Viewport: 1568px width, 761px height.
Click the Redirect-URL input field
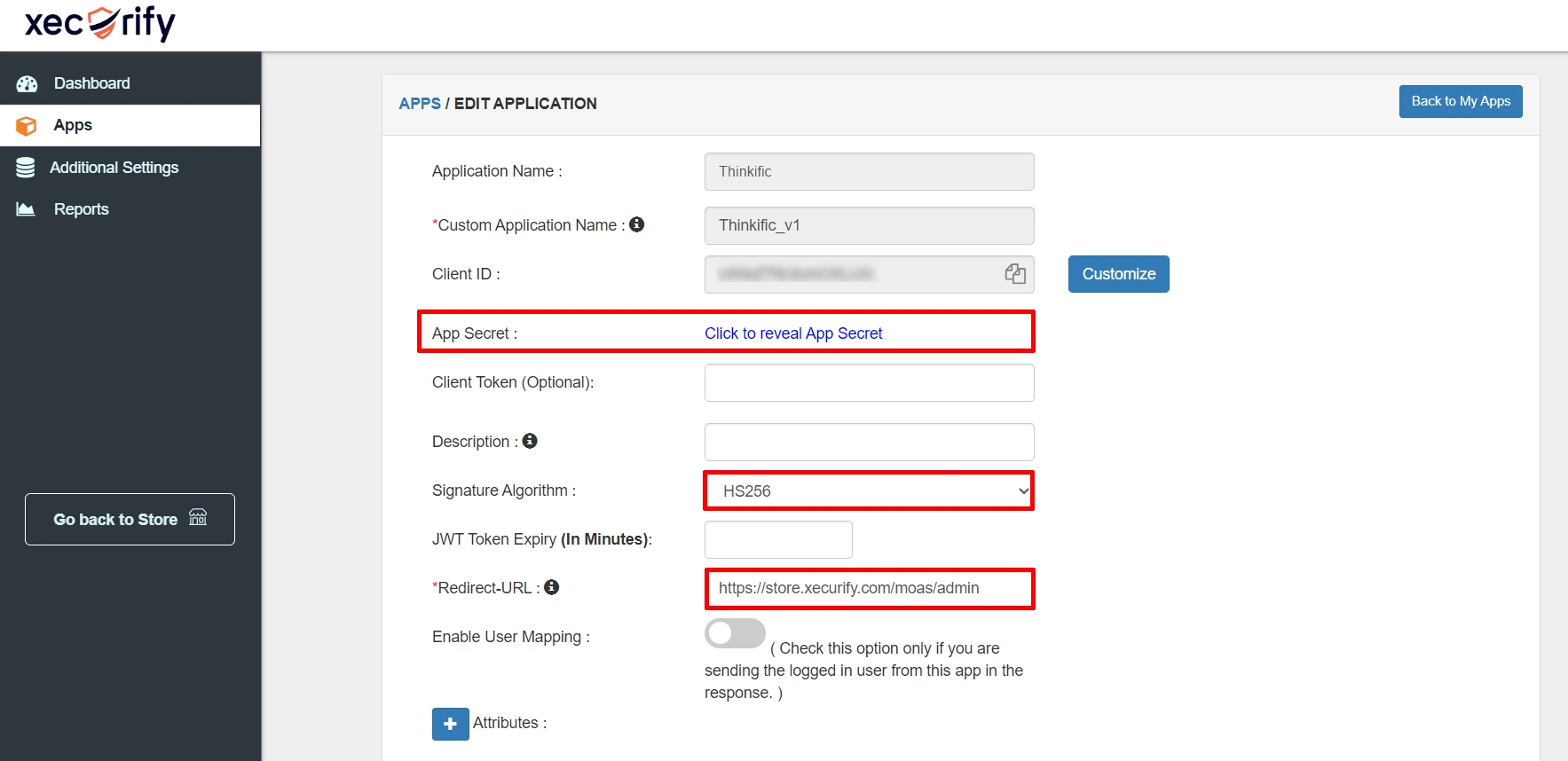[869, 588]
